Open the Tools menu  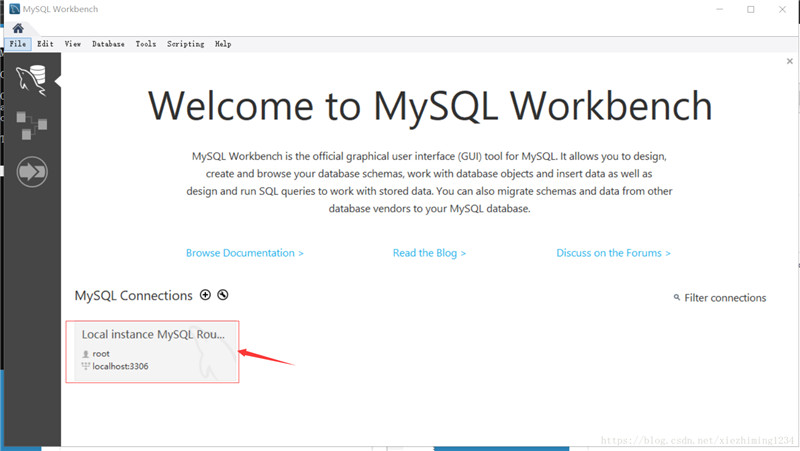click(x=146, y=44)
